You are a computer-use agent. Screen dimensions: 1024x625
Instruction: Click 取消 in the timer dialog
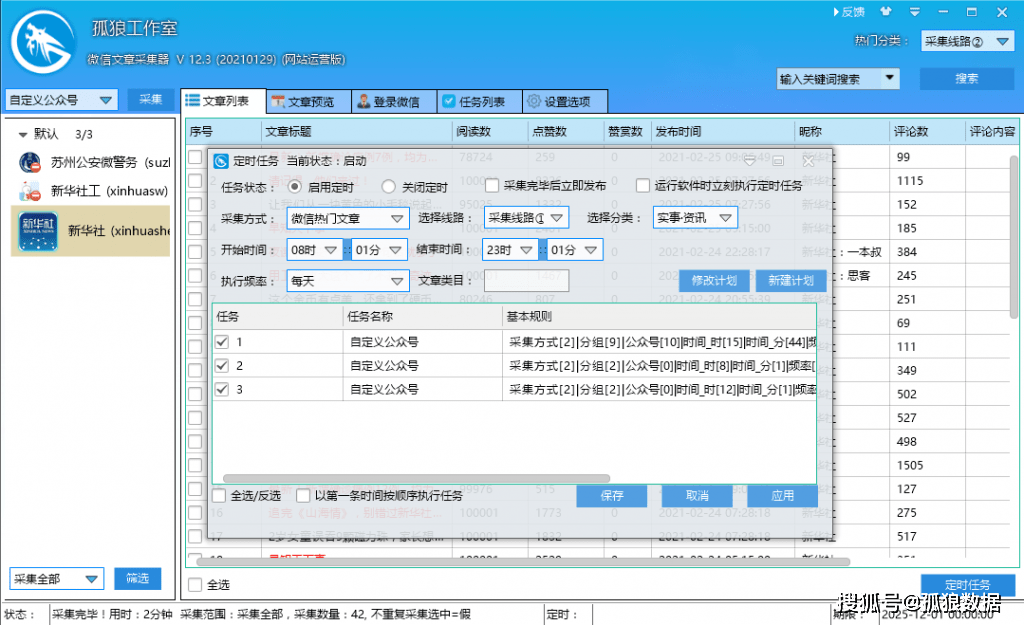click(x=697, y=496)
